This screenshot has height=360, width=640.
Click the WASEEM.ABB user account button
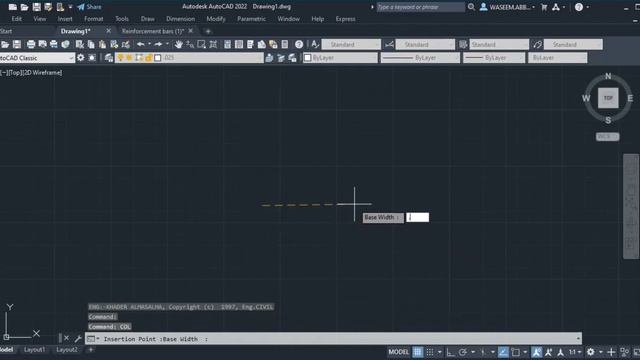(x=507, y=7)
